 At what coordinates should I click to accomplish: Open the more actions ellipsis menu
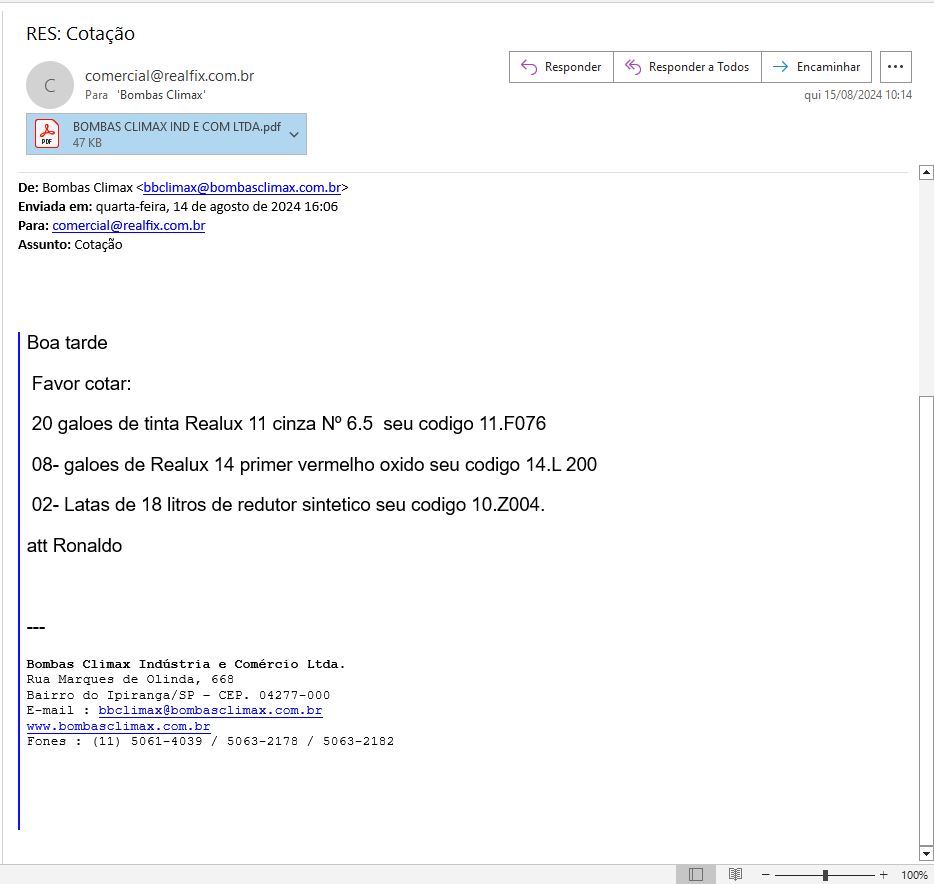click(x=896, y=67)
